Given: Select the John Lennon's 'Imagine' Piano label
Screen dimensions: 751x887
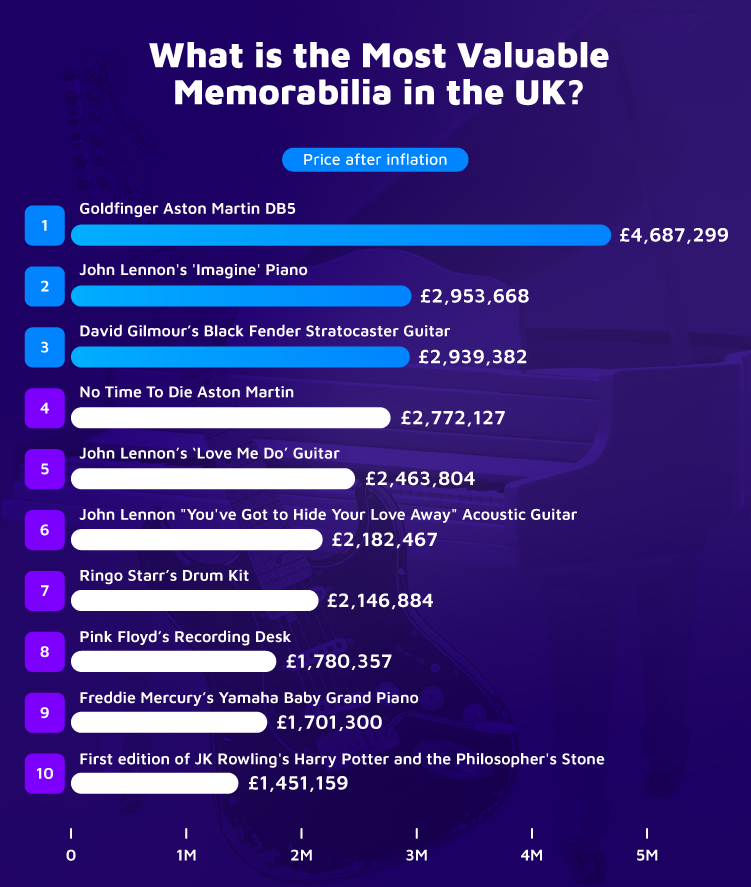Looking at the screenshot, I should (193, 270).
